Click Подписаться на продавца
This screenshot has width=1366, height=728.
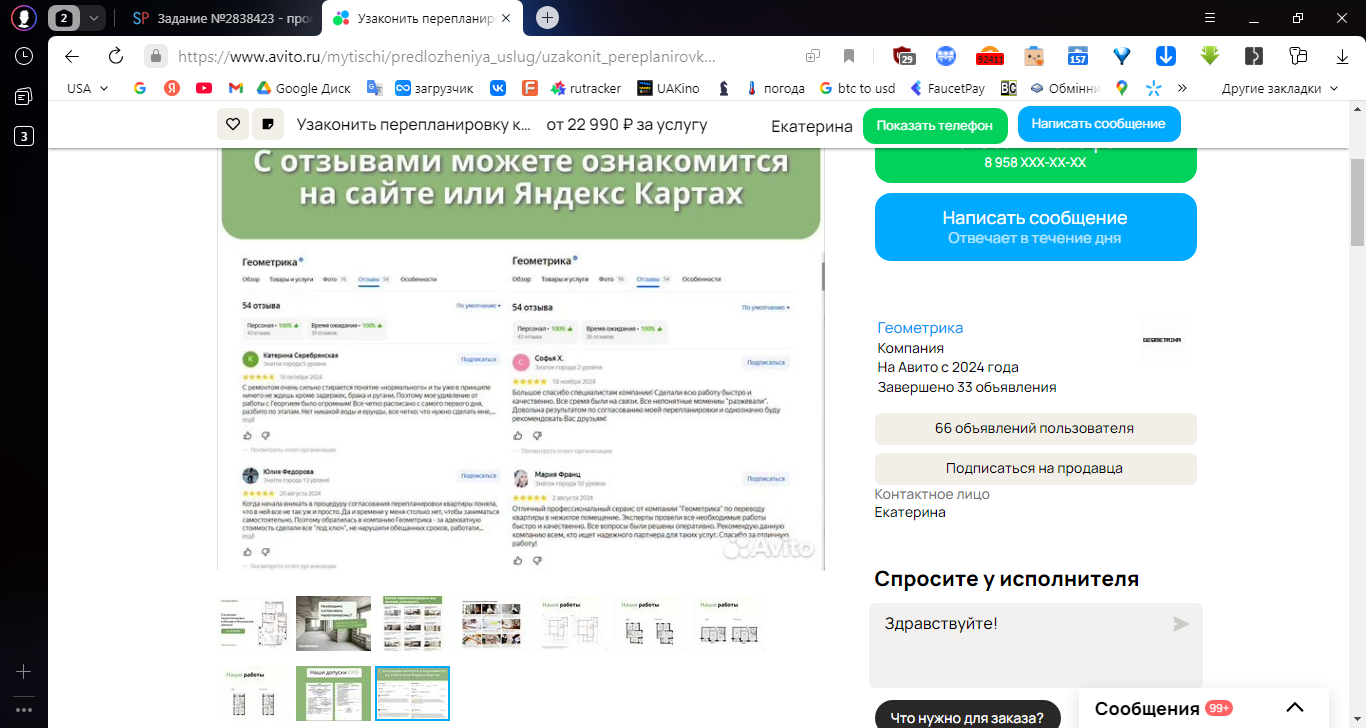(1035, 468)
